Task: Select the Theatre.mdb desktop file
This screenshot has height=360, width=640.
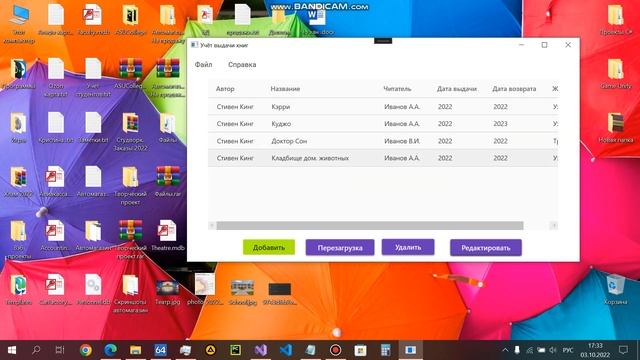Action: (168, 236)
